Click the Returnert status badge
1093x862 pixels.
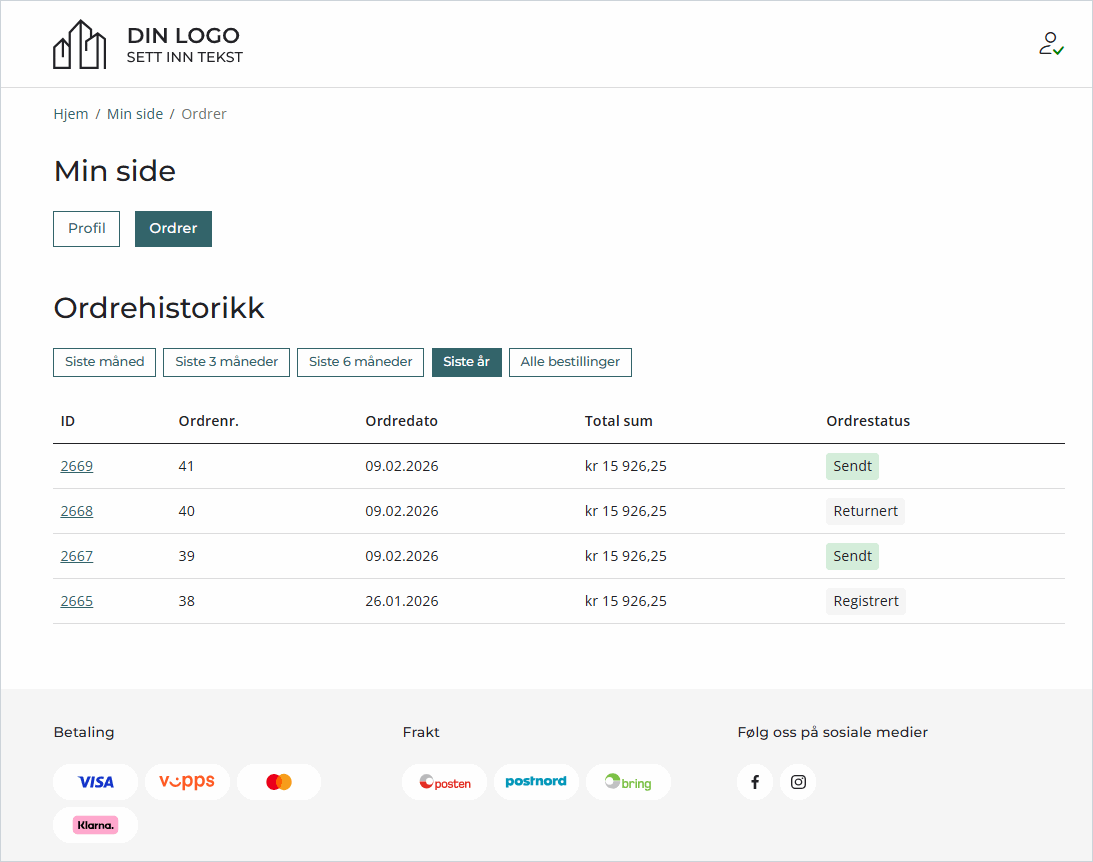click(865, 511)
